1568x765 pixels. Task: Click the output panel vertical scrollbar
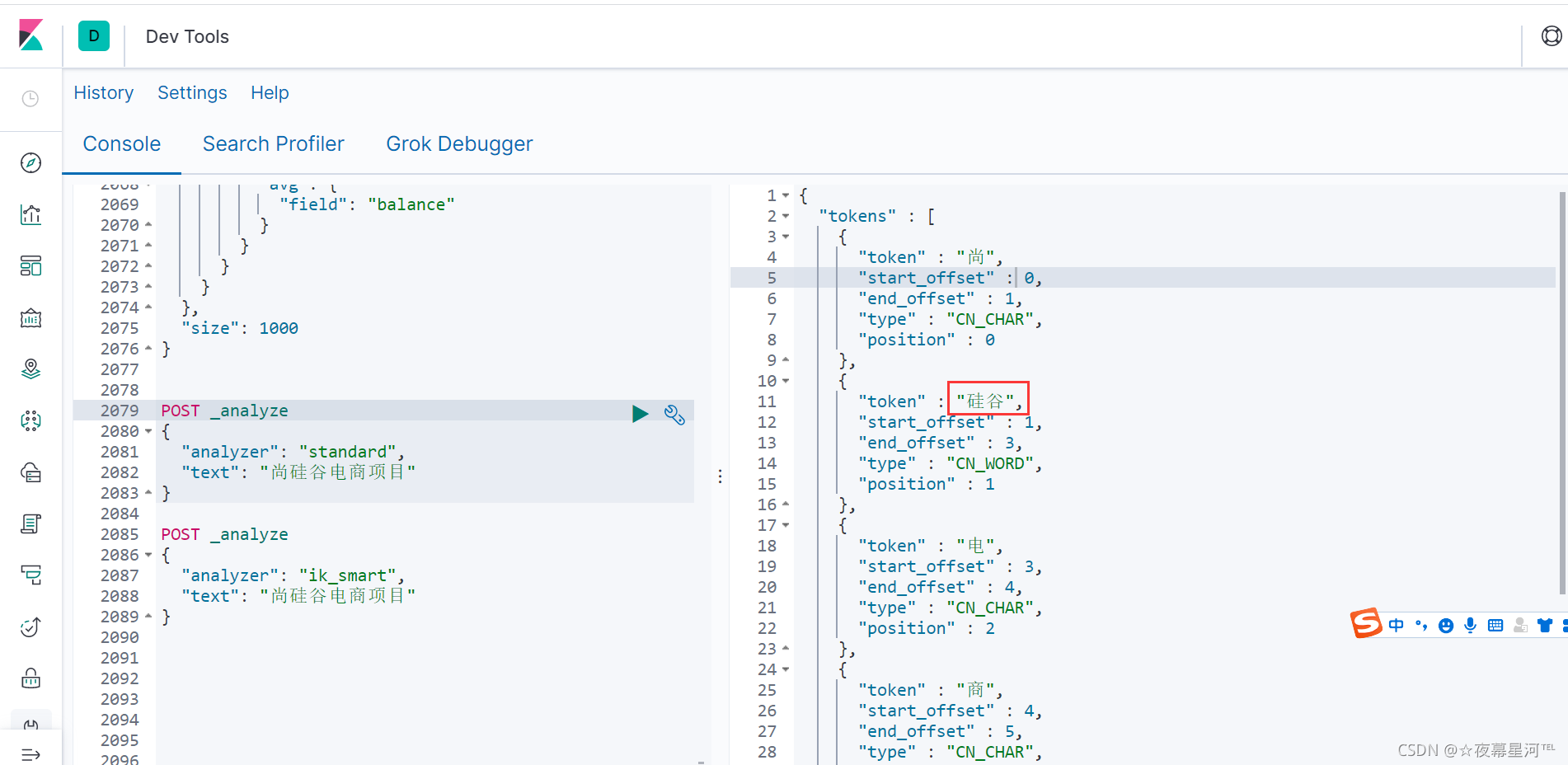pyautogui.click(x=1562, y=392)
